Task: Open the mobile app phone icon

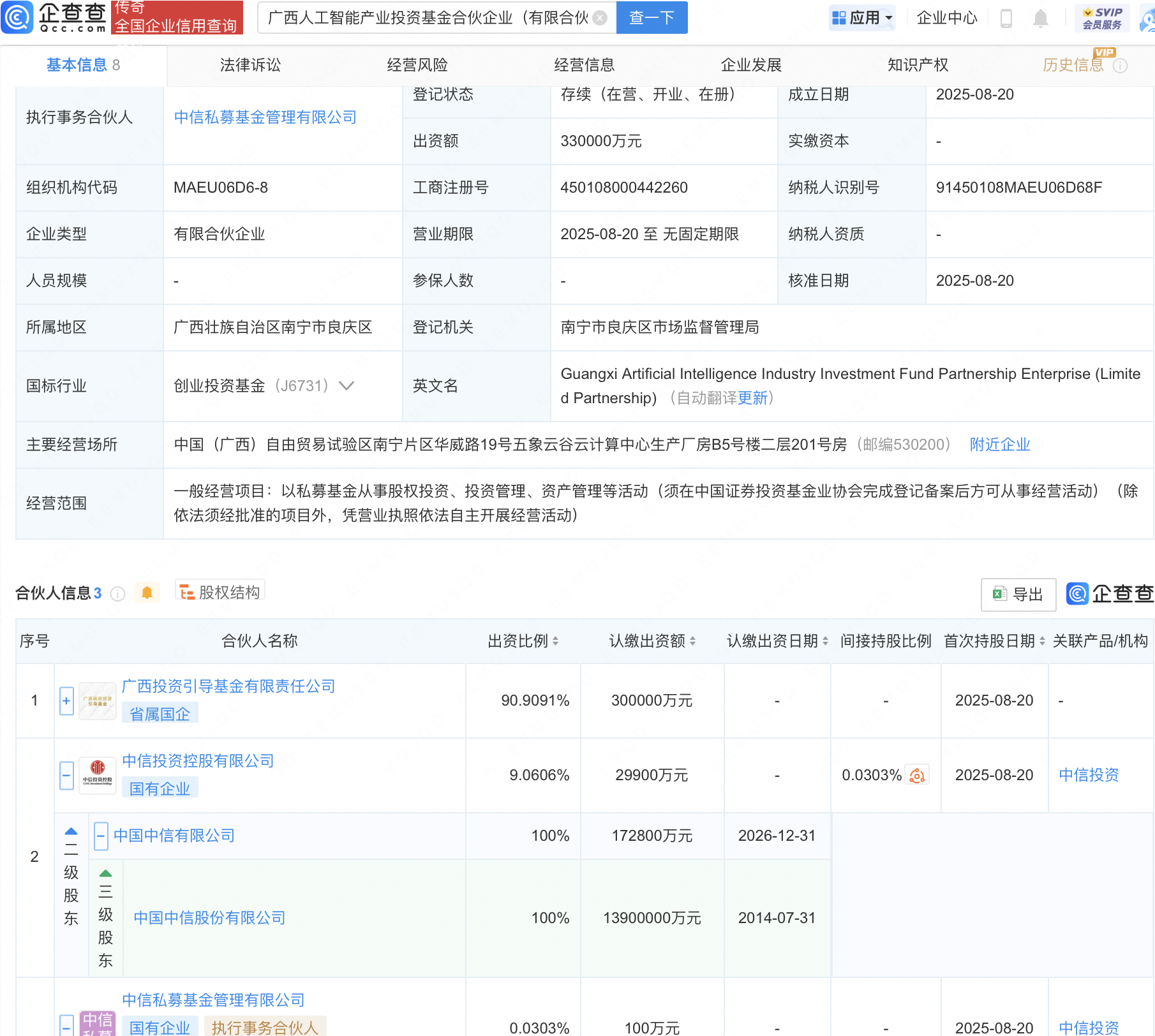Action: coord(1006,18)
